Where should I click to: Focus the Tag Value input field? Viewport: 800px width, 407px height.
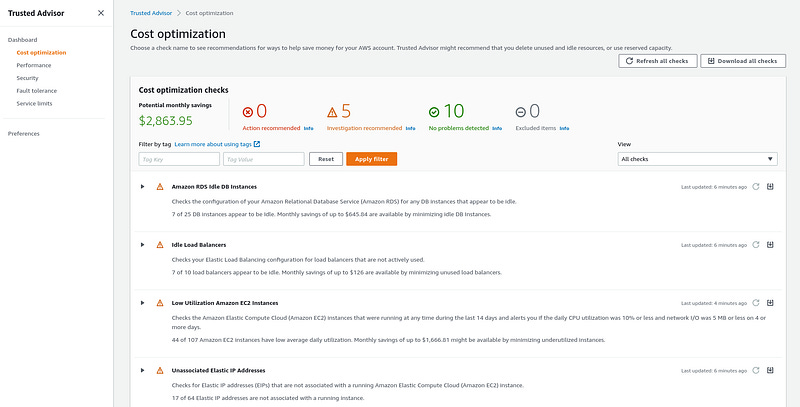coord(264,159)
